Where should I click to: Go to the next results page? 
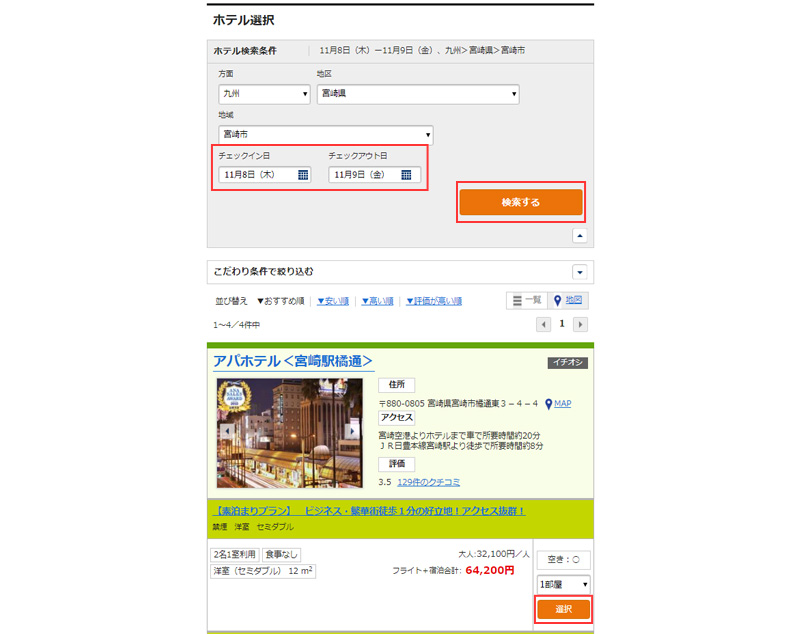tap(580, 324)
